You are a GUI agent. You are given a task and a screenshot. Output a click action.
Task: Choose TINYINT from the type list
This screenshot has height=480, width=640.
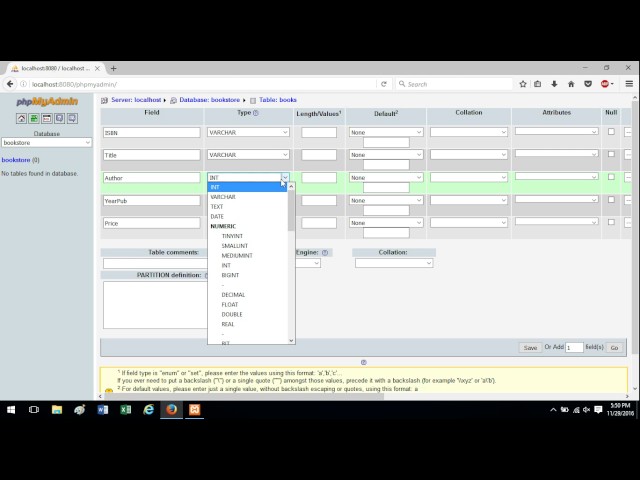tap(248, 236)
